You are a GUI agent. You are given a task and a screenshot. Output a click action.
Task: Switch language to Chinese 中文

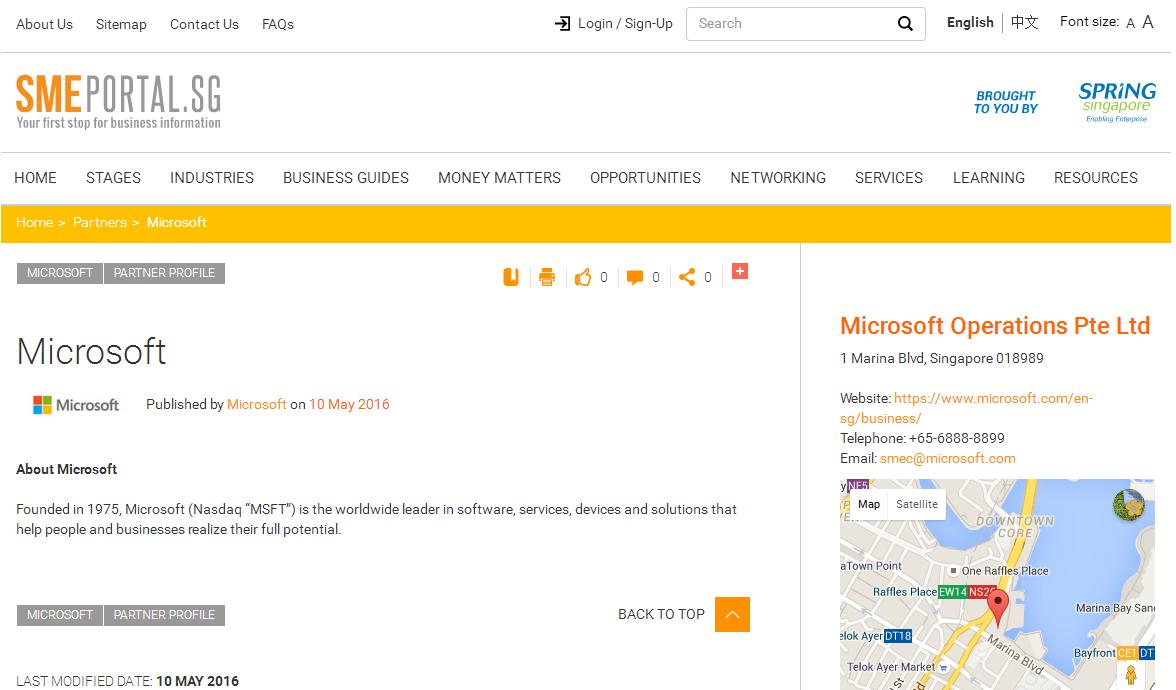pyautogui.click(x=1024, y=22)
